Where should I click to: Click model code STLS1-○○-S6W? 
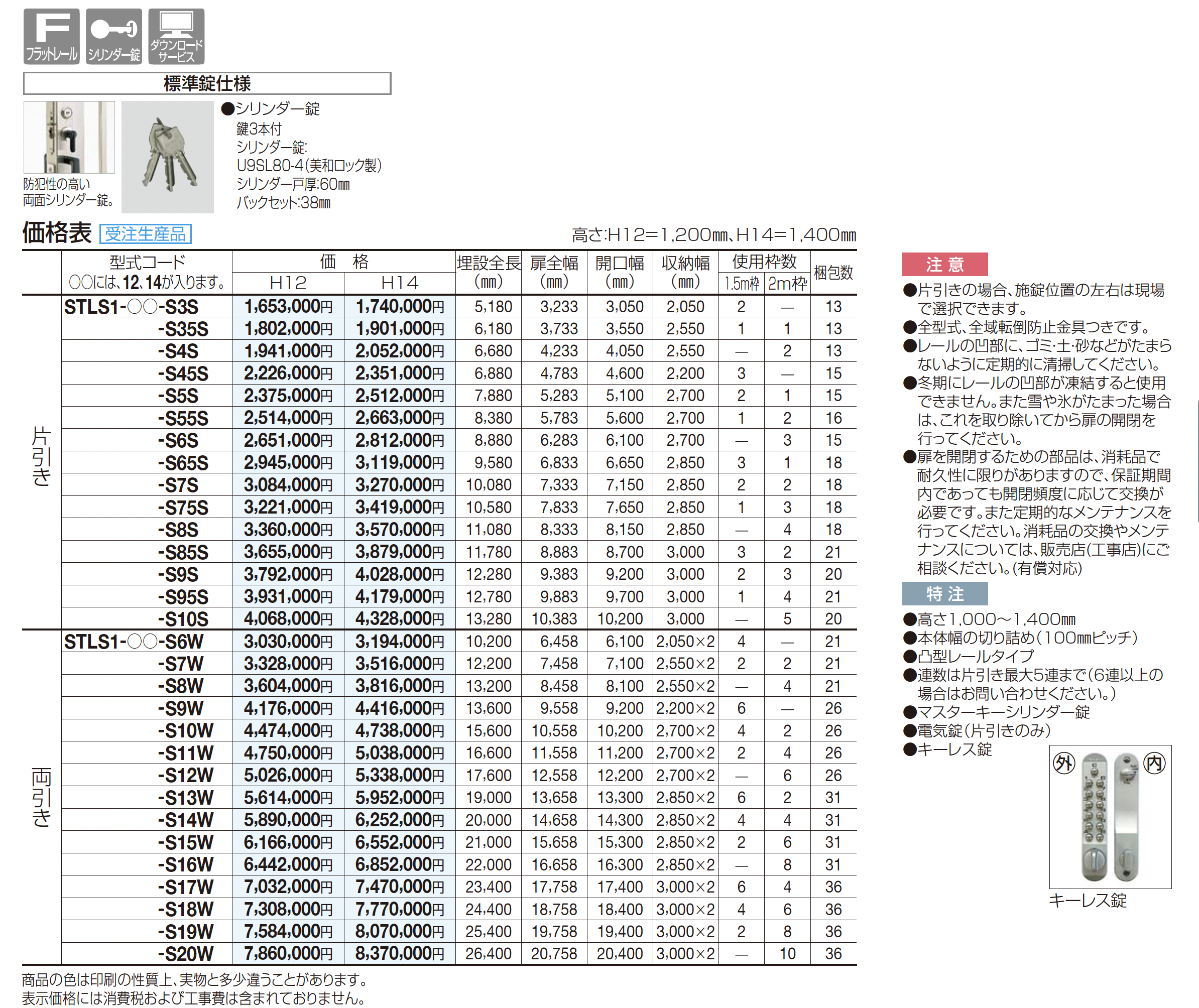coord(133,642)
